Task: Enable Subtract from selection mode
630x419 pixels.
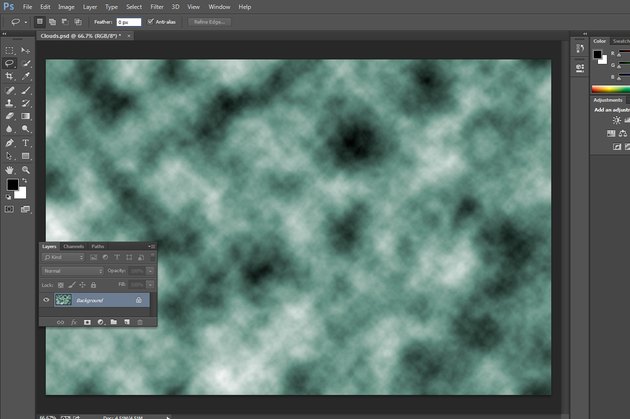Action: [x=65, y=22]
